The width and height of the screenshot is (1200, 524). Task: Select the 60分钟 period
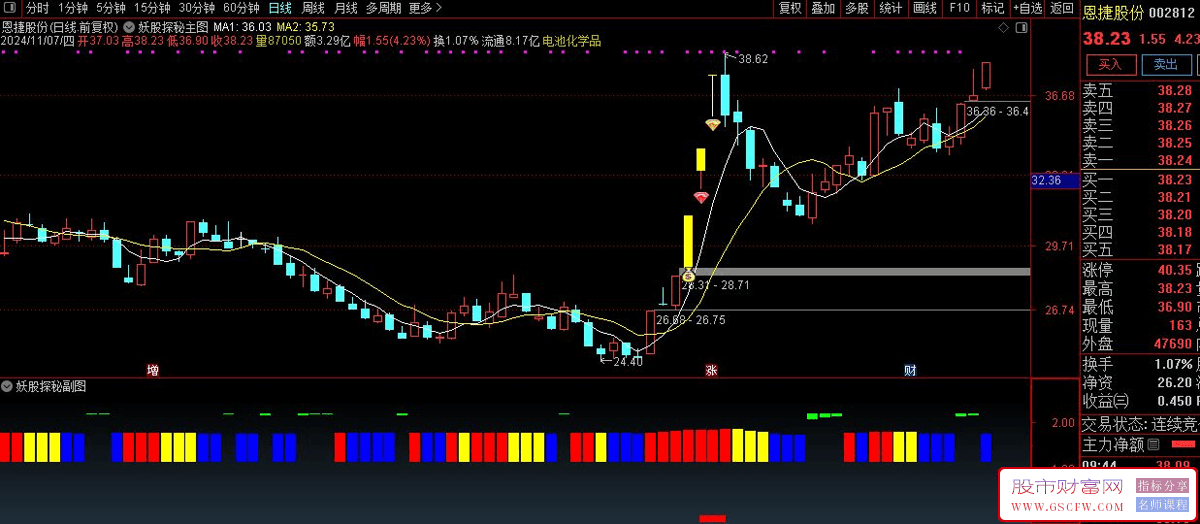[241, 8]
